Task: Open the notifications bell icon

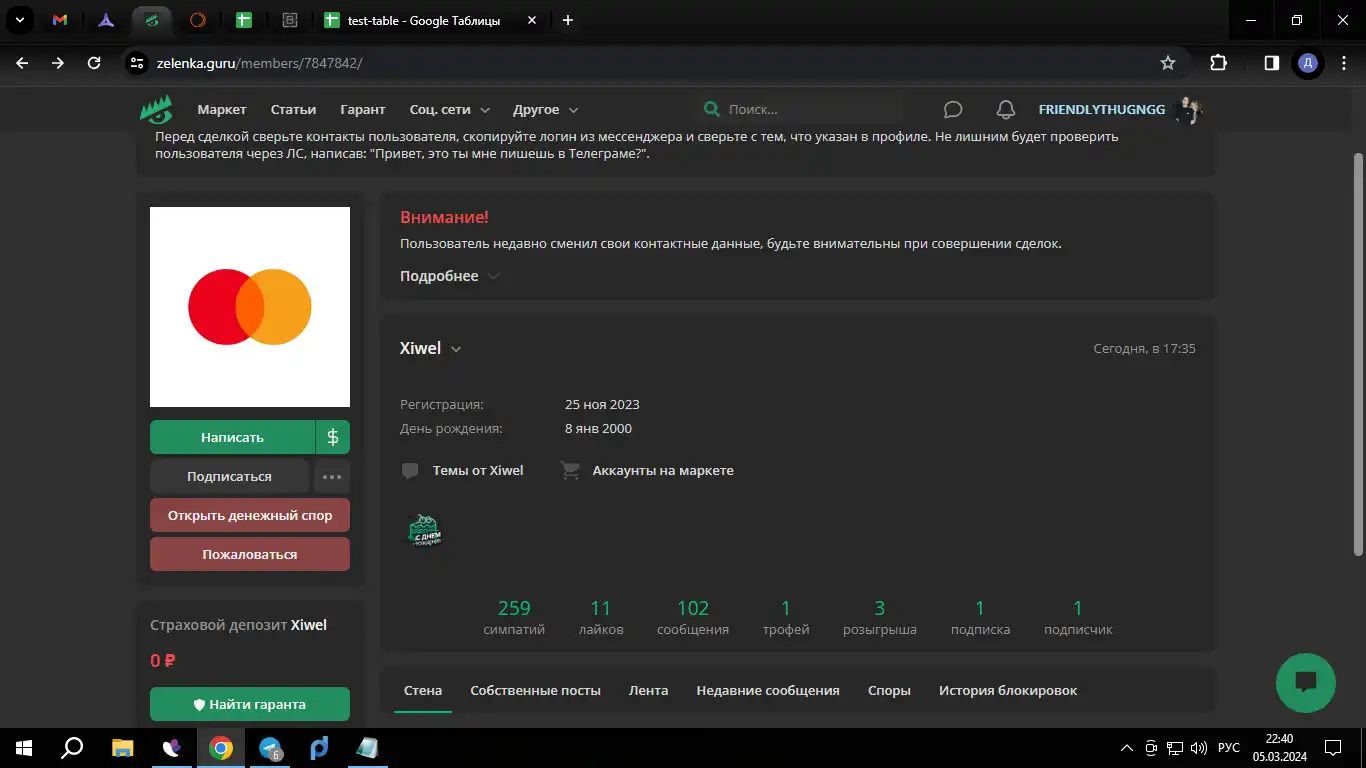Action: coord(1006,110)
